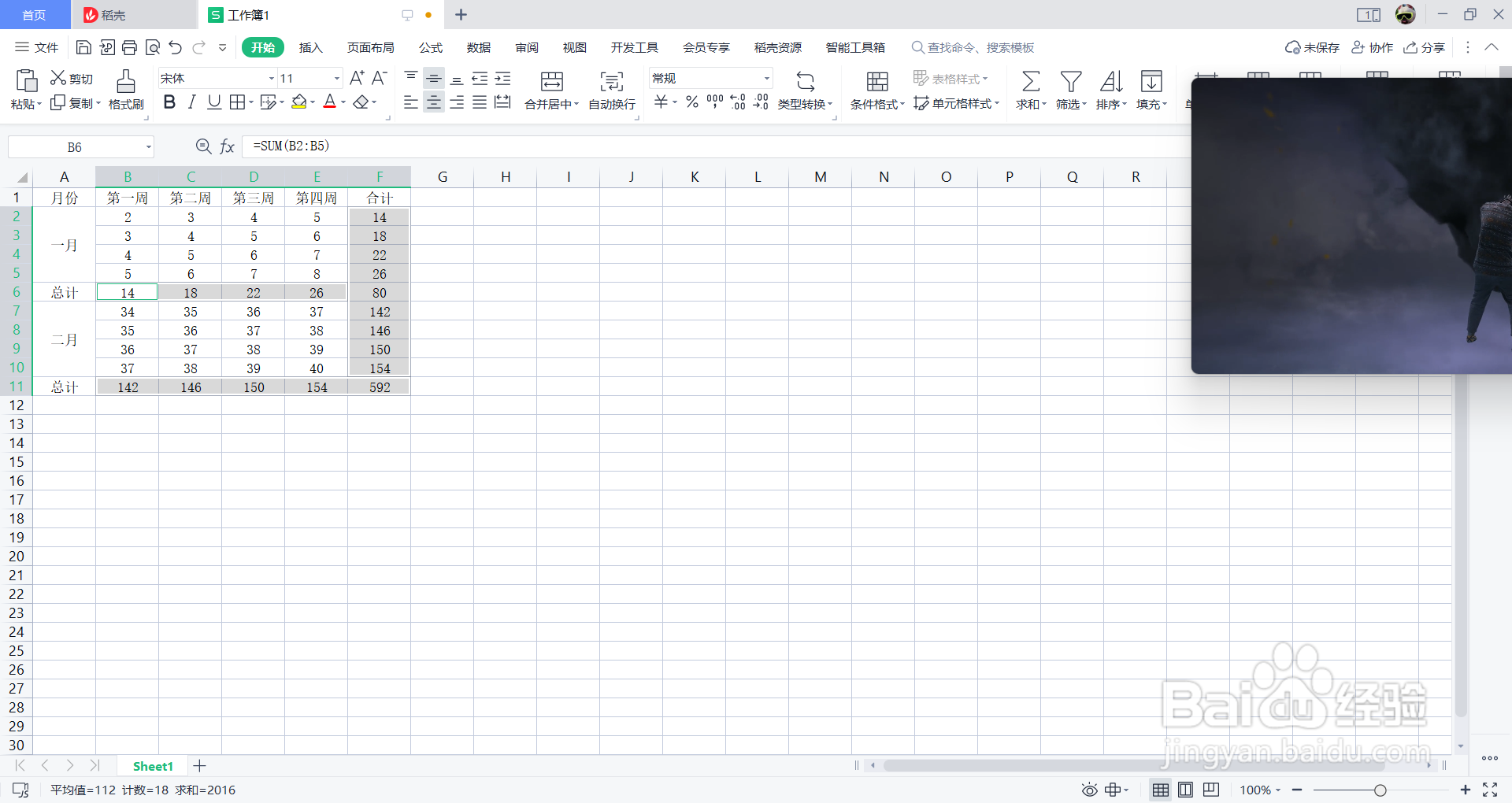Open the Formulas tab
This screenshot has height=803, width=1512.
[431, 48]
